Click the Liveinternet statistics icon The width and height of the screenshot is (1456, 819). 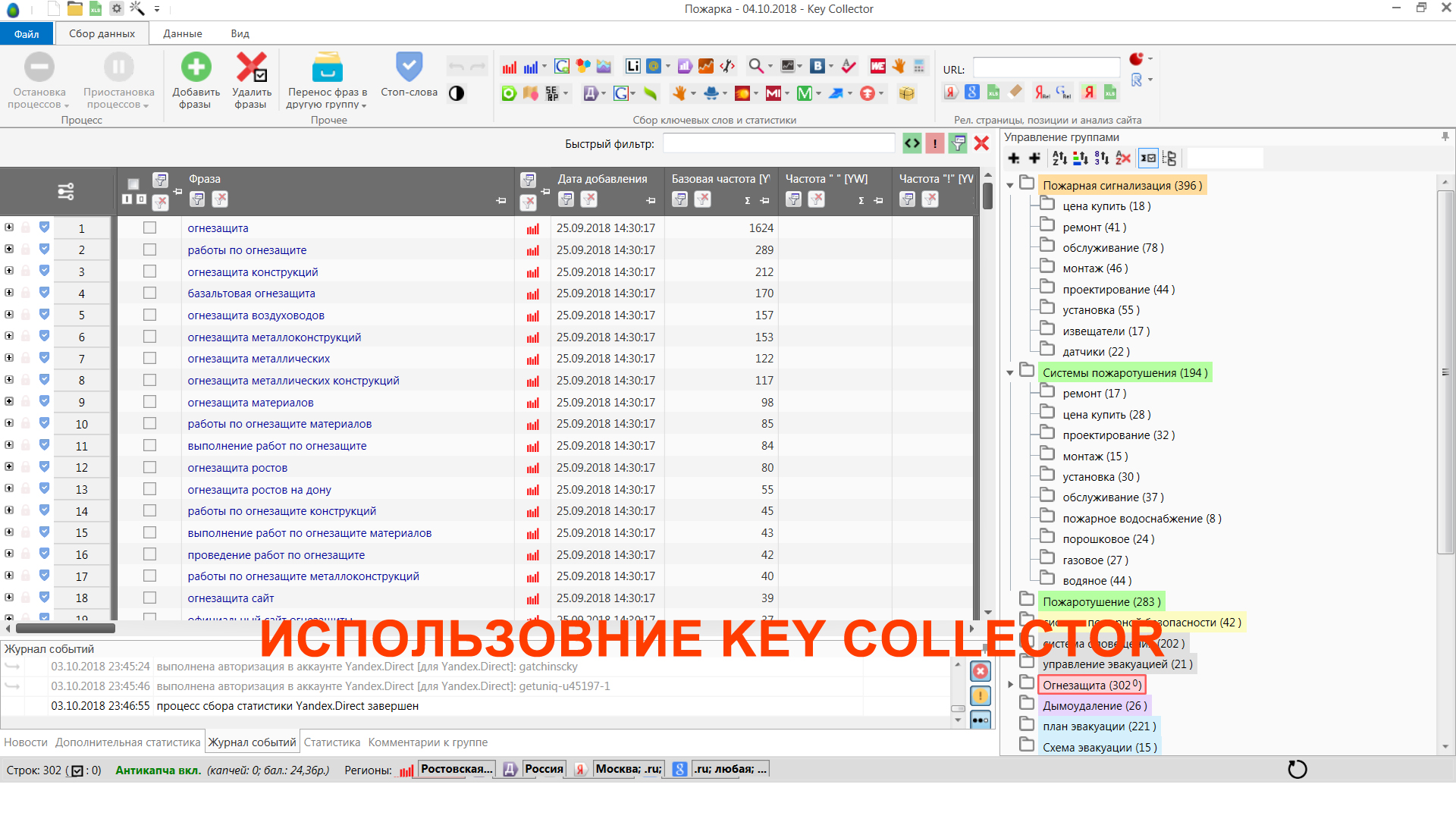(x=633, y=66)
